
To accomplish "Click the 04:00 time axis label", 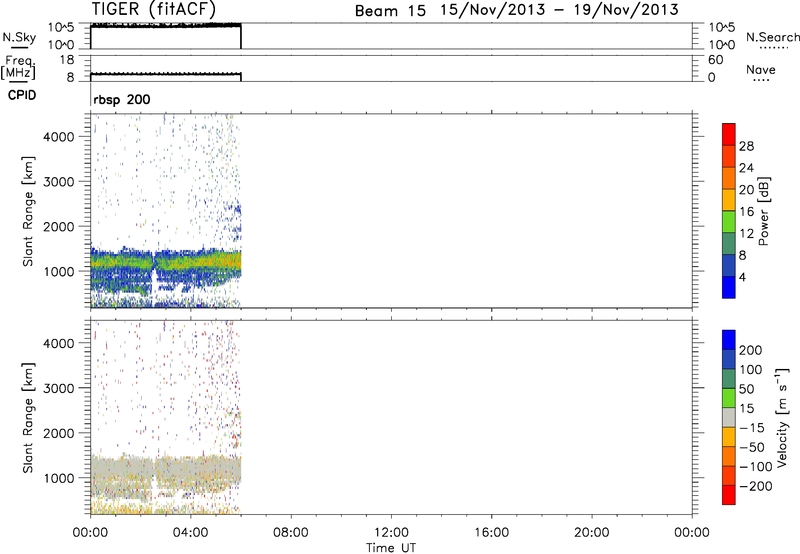I will 190,533.
